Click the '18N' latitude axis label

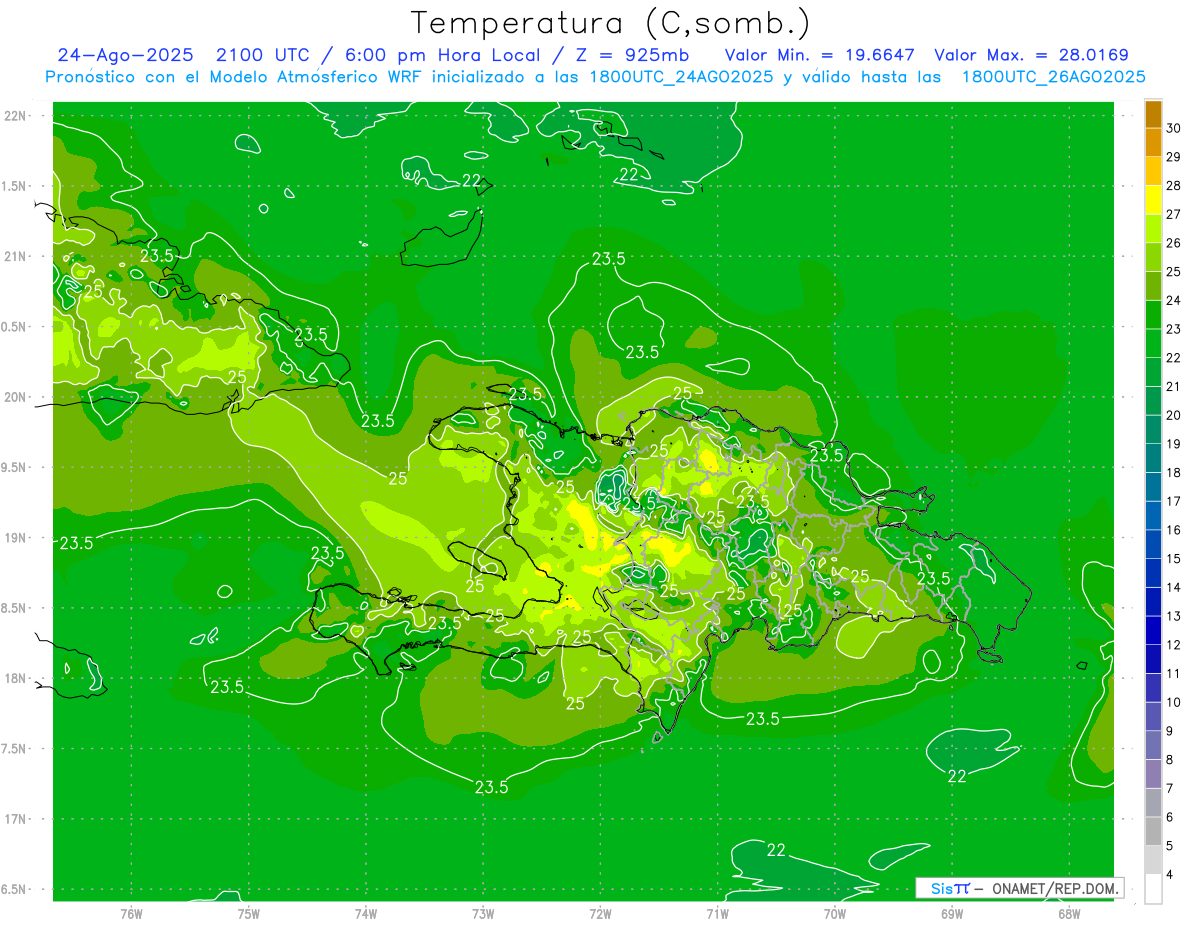[17, 678]
